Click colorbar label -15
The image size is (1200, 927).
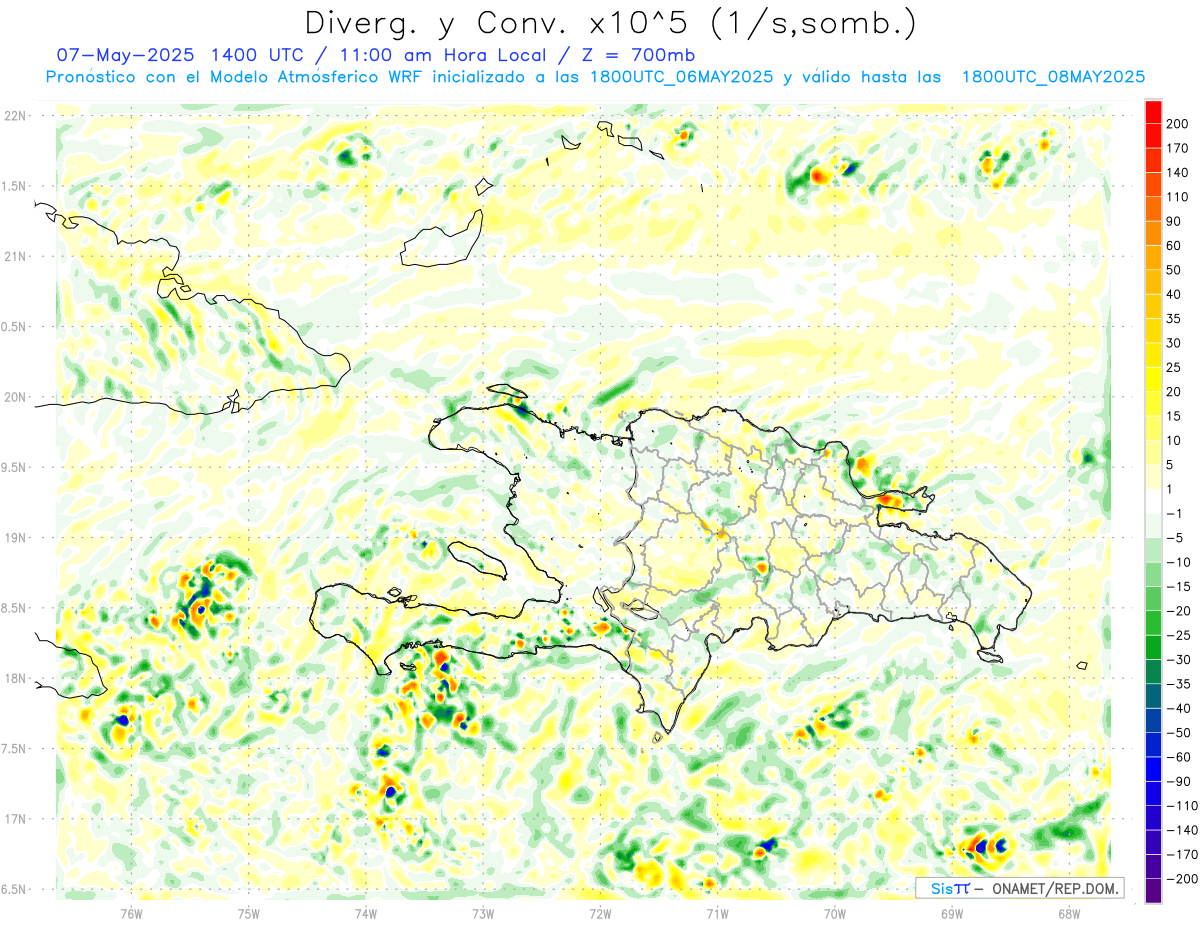pyautogui.click(x=1178, y=586)
